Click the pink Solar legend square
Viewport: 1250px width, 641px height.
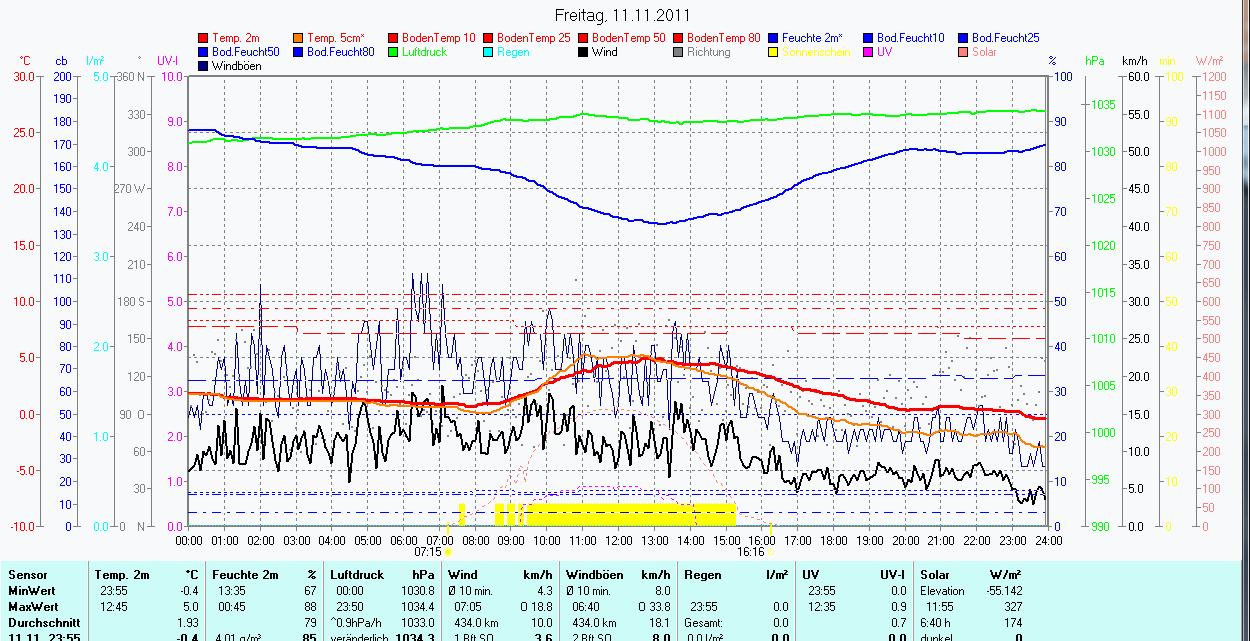click(x=964, y=52)
